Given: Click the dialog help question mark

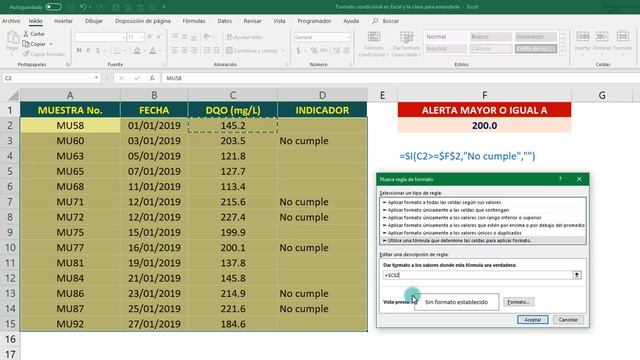Looking at the screenshot, I should [560, 179].
